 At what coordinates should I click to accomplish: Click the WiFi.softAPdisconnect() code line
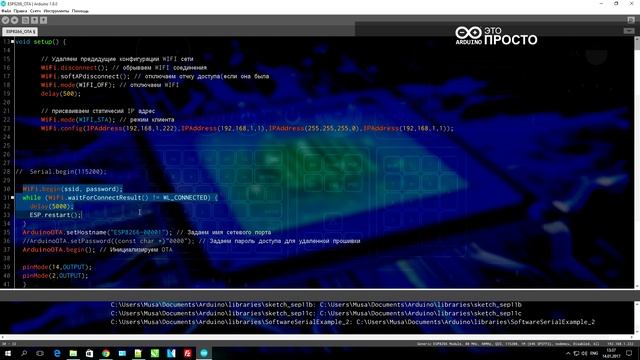(x=155, y=76)
